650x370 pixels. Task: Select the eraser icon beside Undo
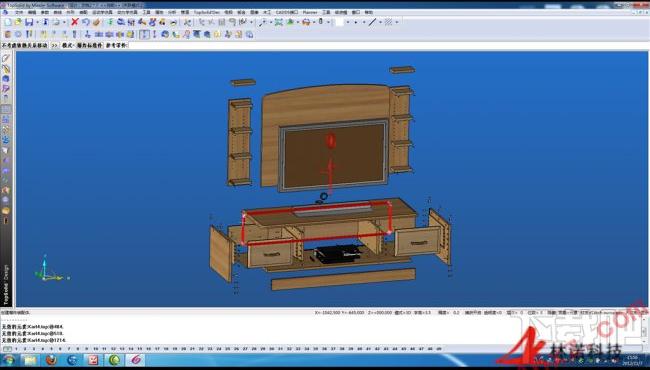[x=96, y=22]
